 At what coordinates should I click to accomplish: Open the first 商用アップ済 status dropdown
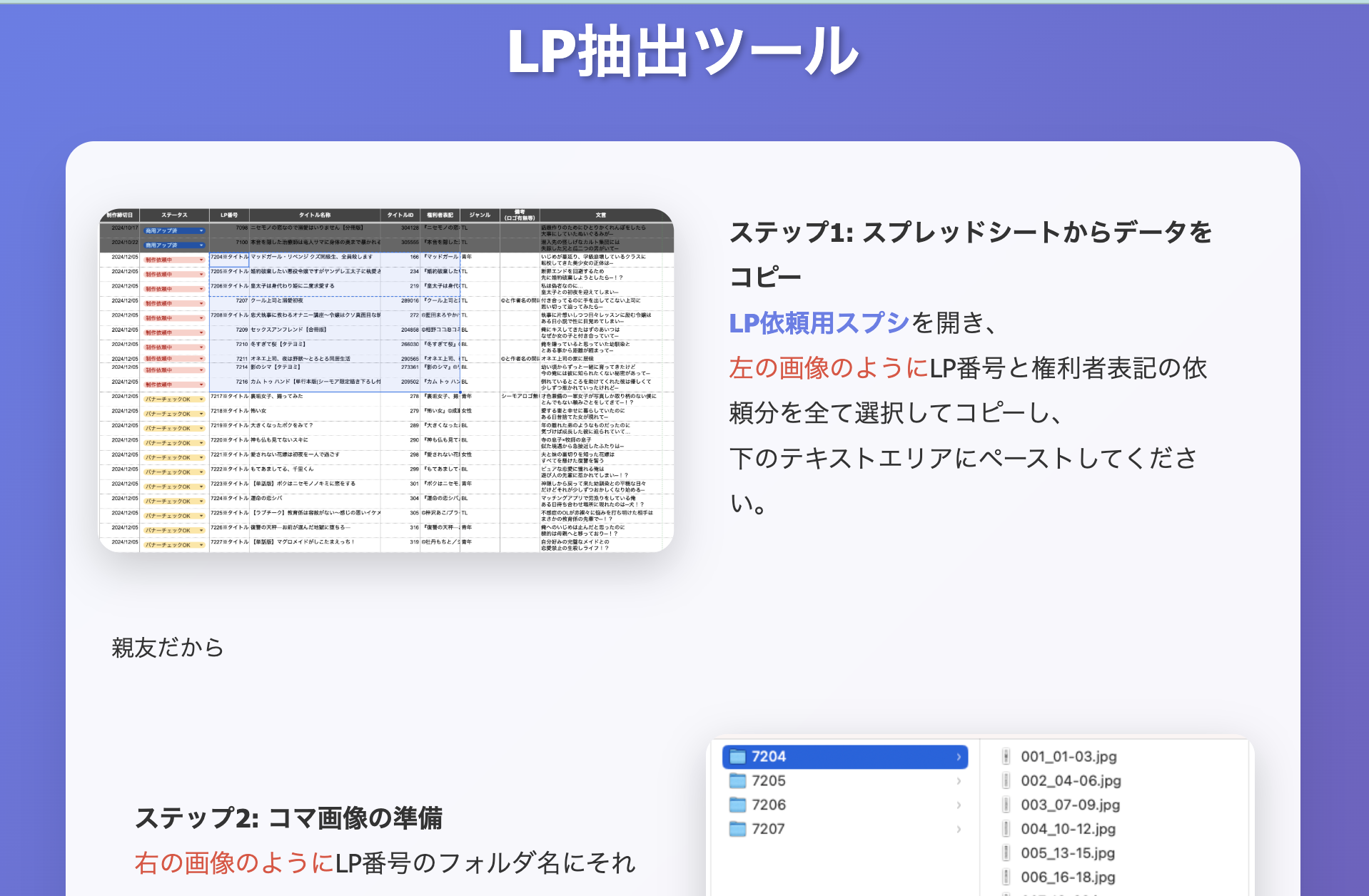[x=201, y=230]
